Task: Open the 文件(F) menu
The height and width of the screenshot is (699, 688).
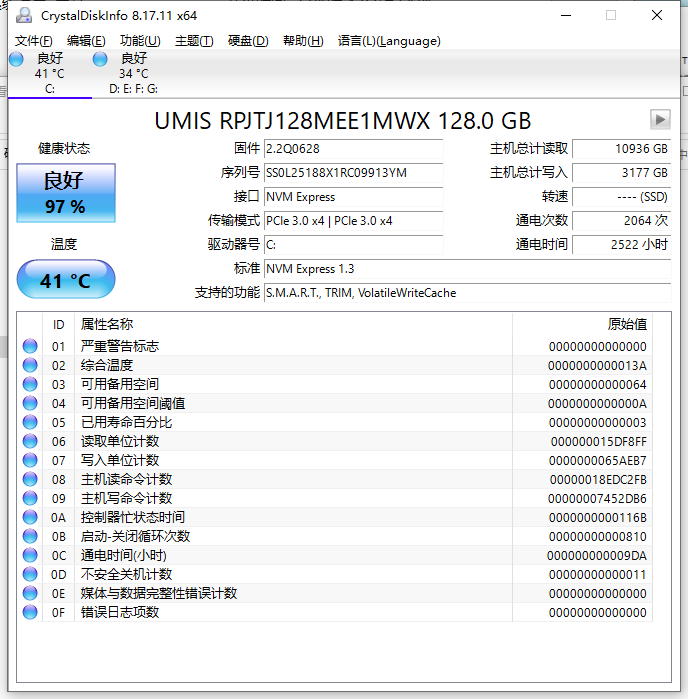Action: coord(33,41)
